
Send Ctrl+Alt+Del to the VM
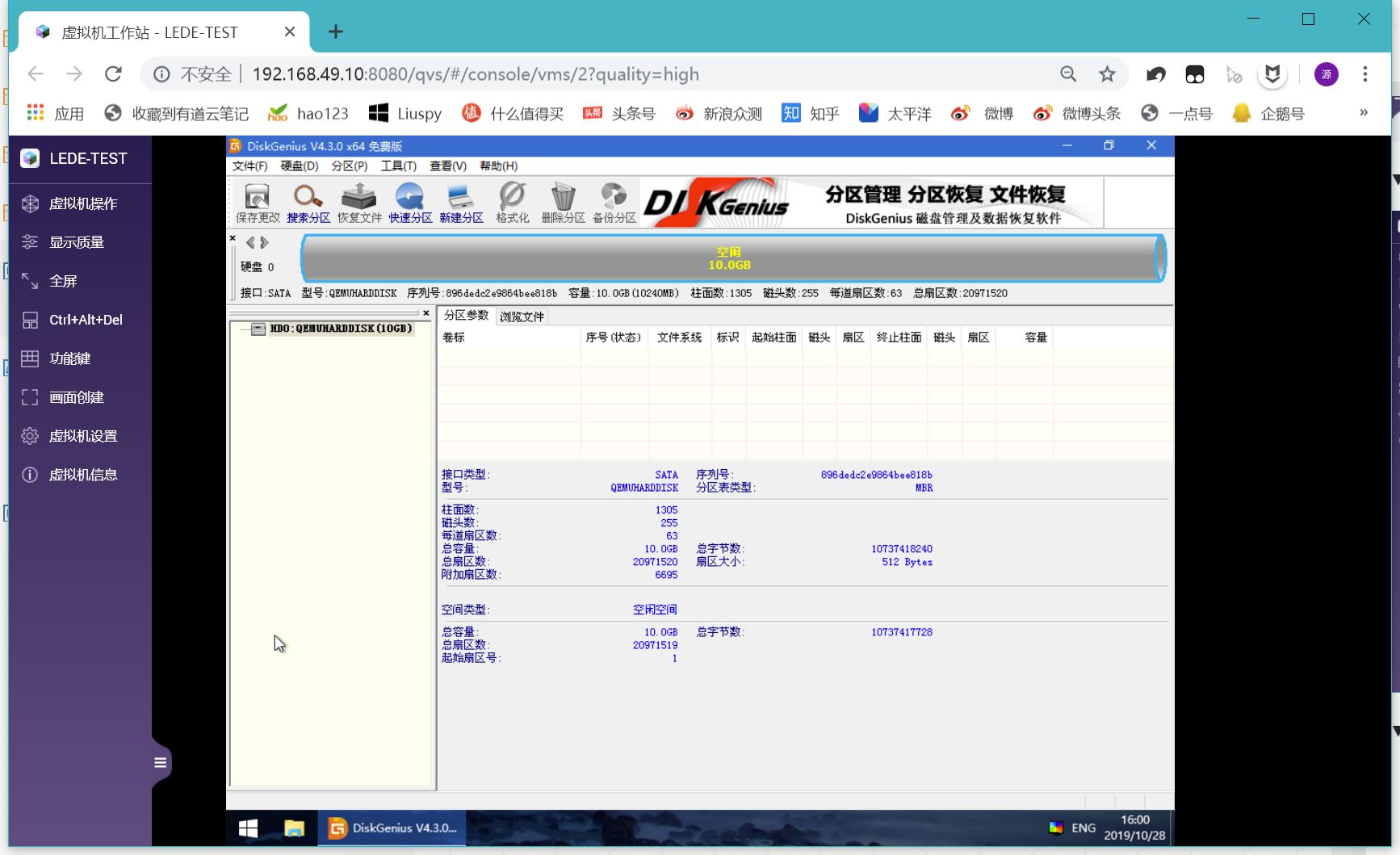point(80,320)
